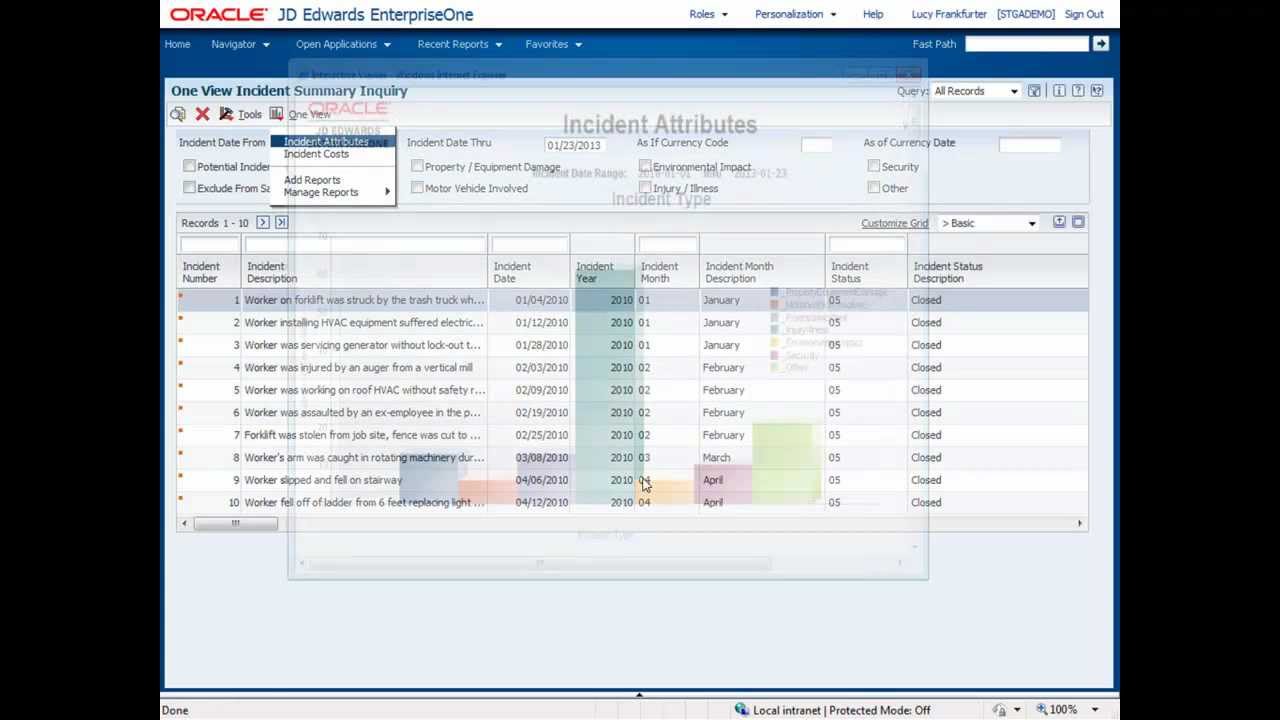1280x720 pixels.
Task: Click the Local intranet zone icon
Action: click(741, 710)
